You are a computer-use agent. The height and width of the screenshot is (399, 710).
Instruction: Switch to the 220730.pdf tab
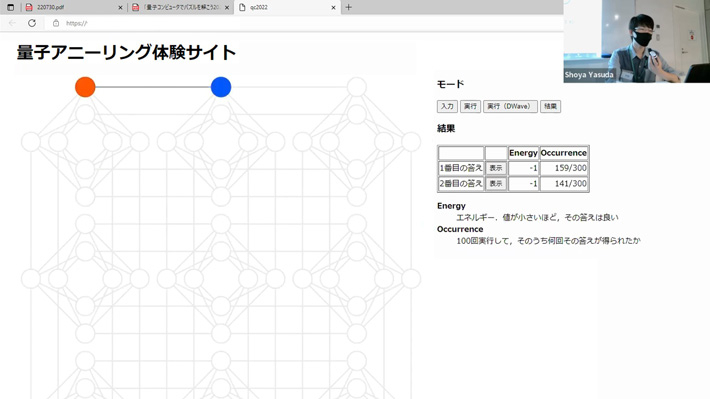click(x=74, y=8)
